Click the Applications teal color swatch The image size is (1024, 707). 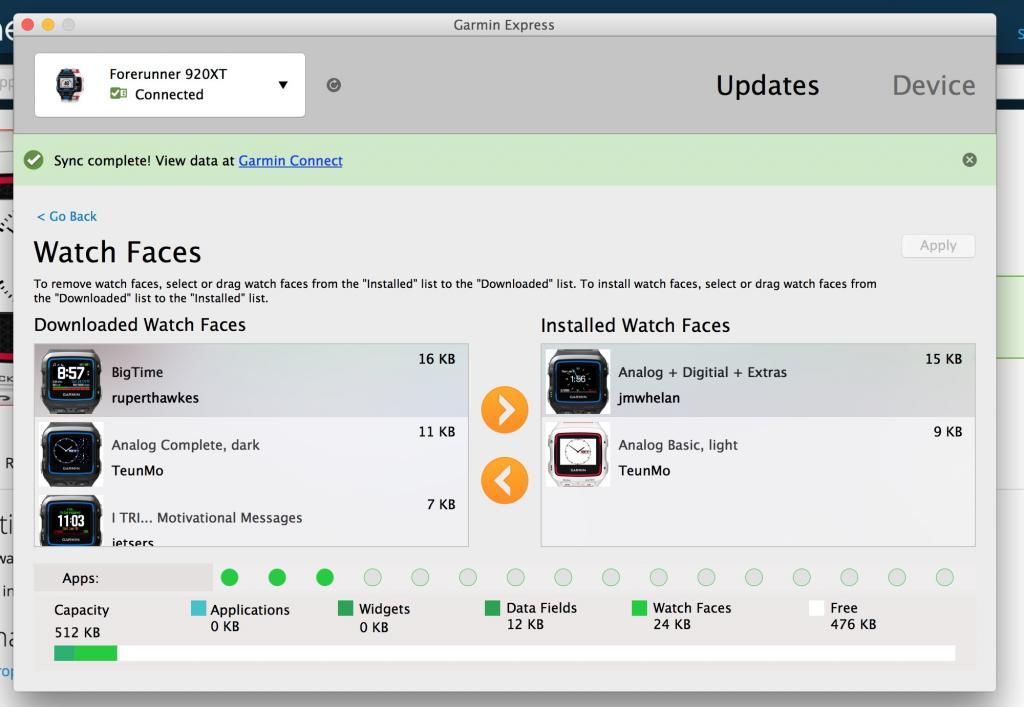click(x=199, y=608)
